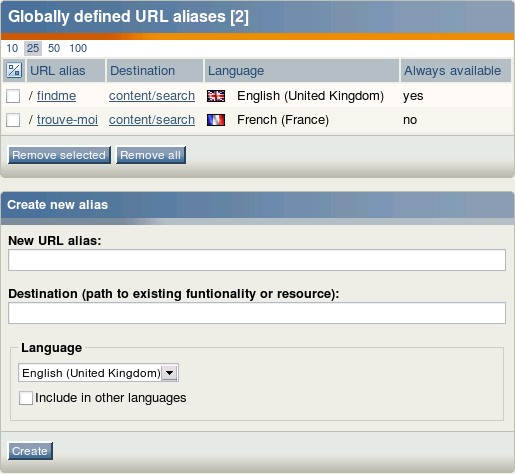Viewport: 515px width, 474px height.
Task: Show 100 items per page
Action: (78, 48)
